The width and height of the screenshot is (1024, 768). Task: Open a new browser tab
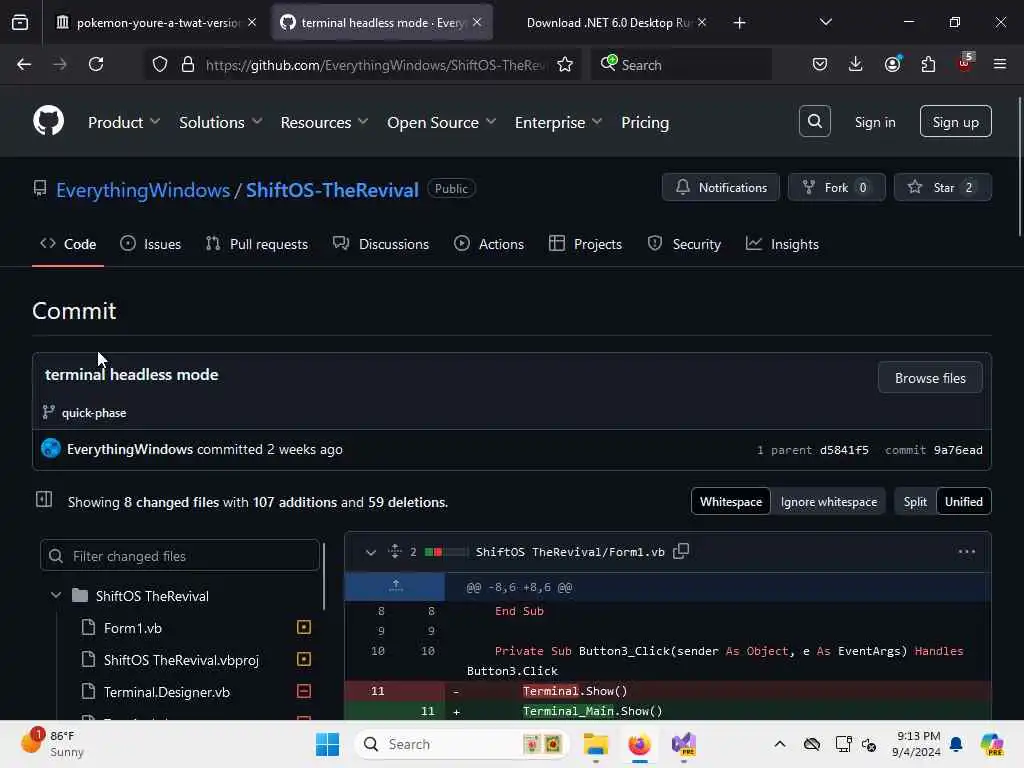coord(739,23)
